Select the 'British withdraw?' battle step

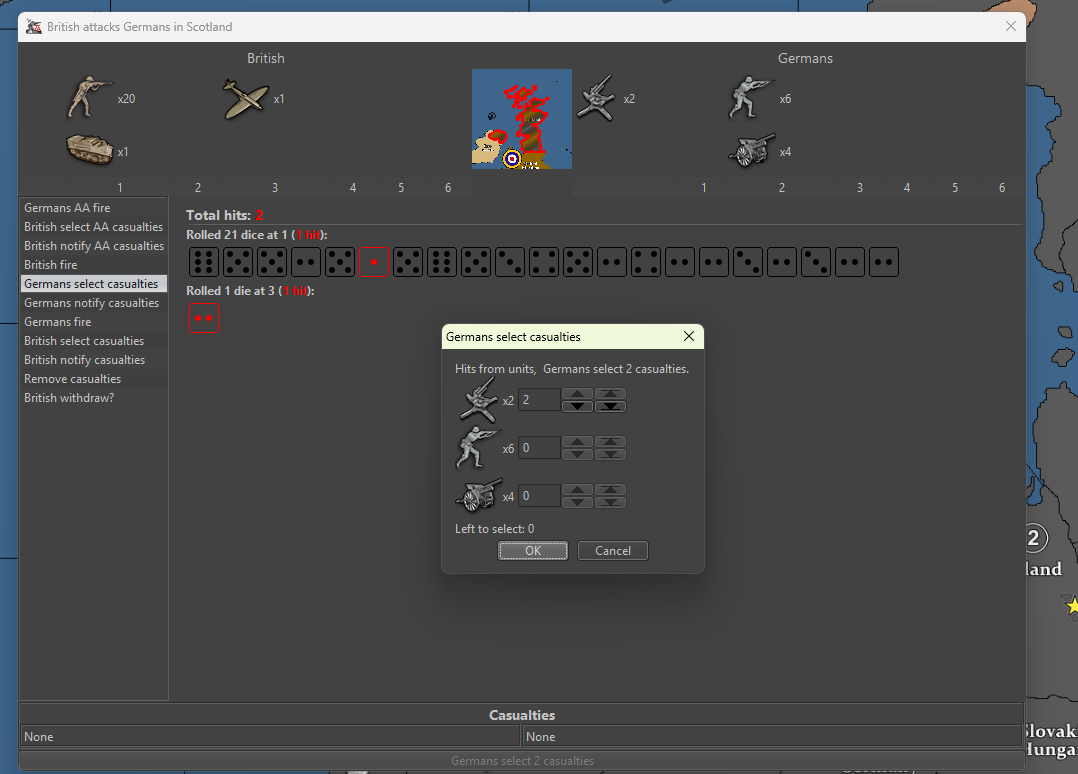pos(69,398)
